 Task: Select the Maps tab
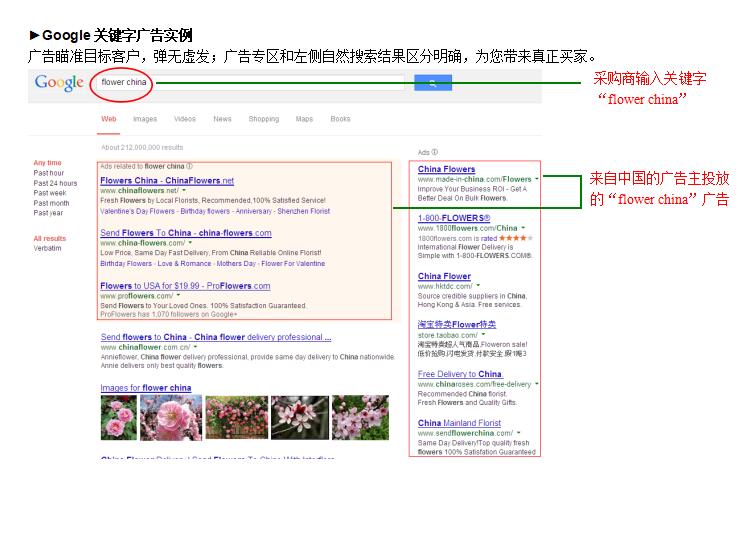pyautogui.click(x=304, y=119)
